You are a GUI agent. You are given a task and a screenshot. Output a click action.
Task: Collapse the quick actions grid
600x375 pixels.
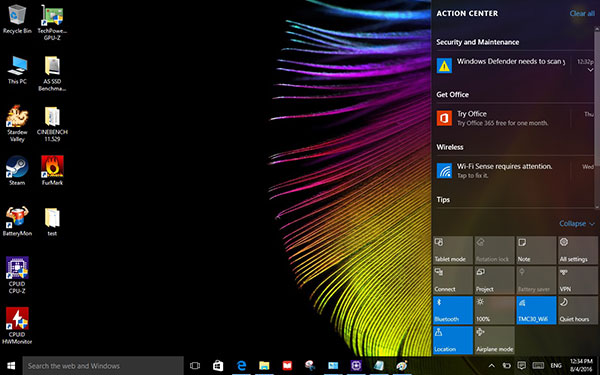(x=577, y=223)
